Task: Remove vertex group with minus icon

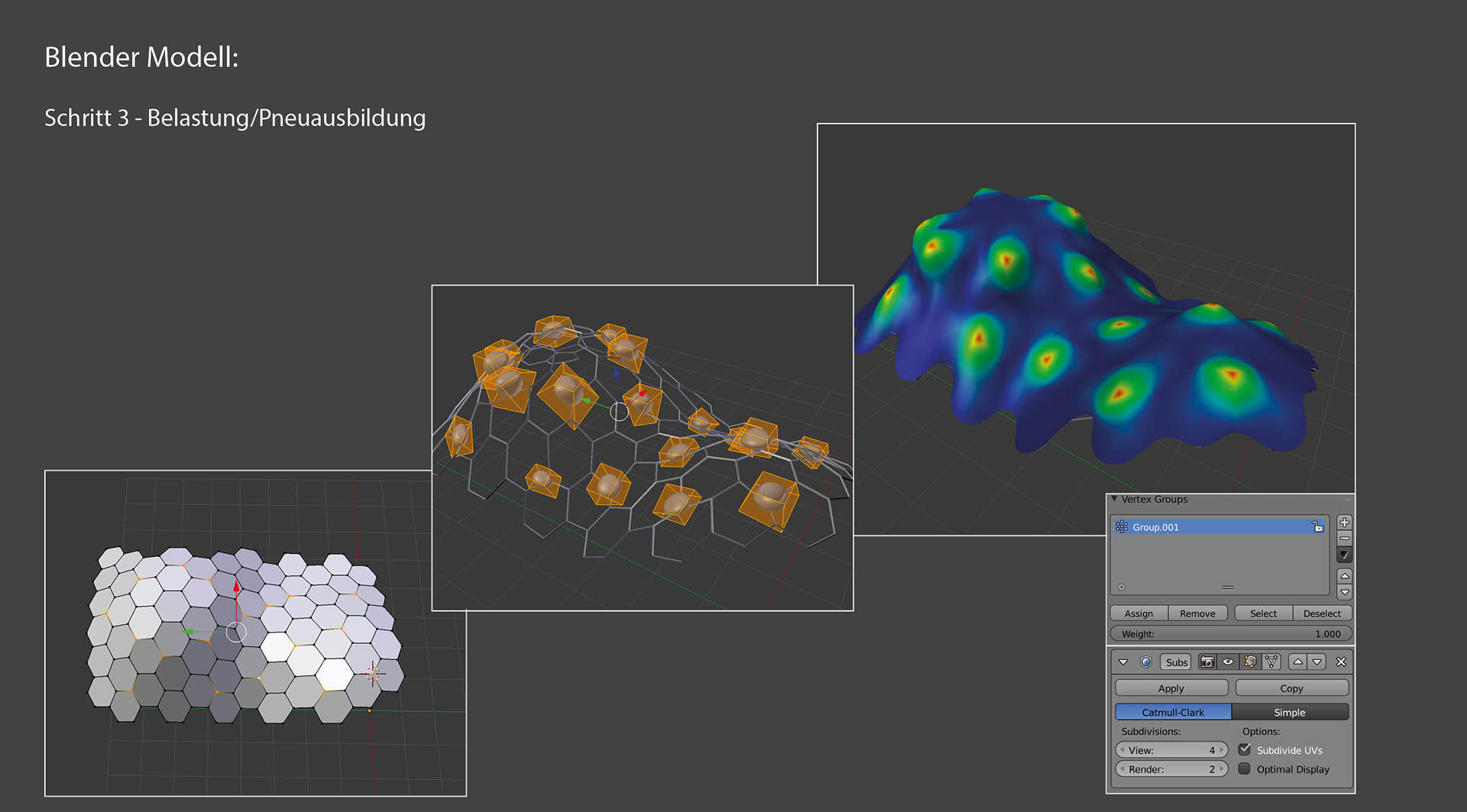Action: (x=1345, y=539)
